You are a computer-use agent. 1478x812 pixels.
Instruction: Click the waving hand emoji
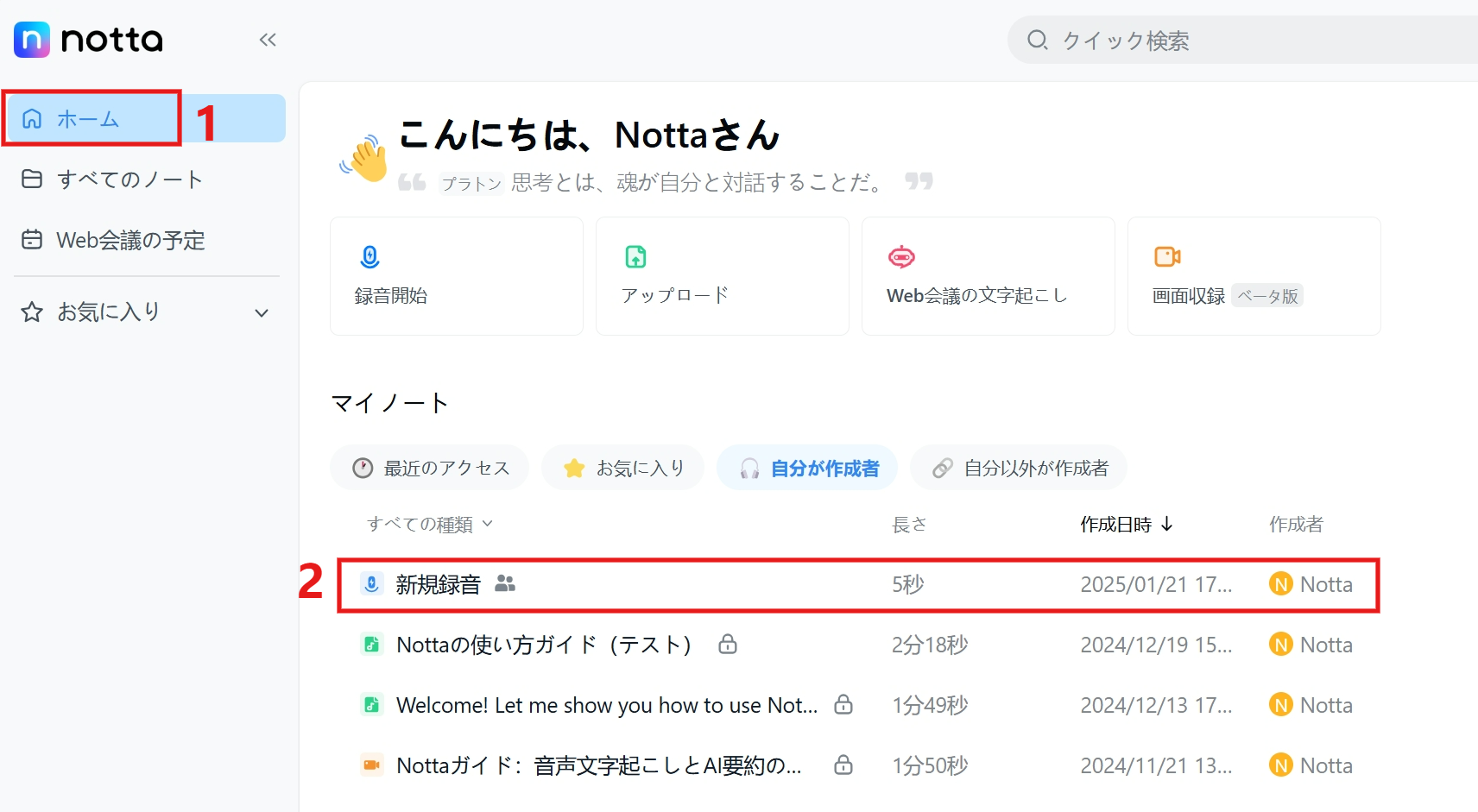[364, 157]
